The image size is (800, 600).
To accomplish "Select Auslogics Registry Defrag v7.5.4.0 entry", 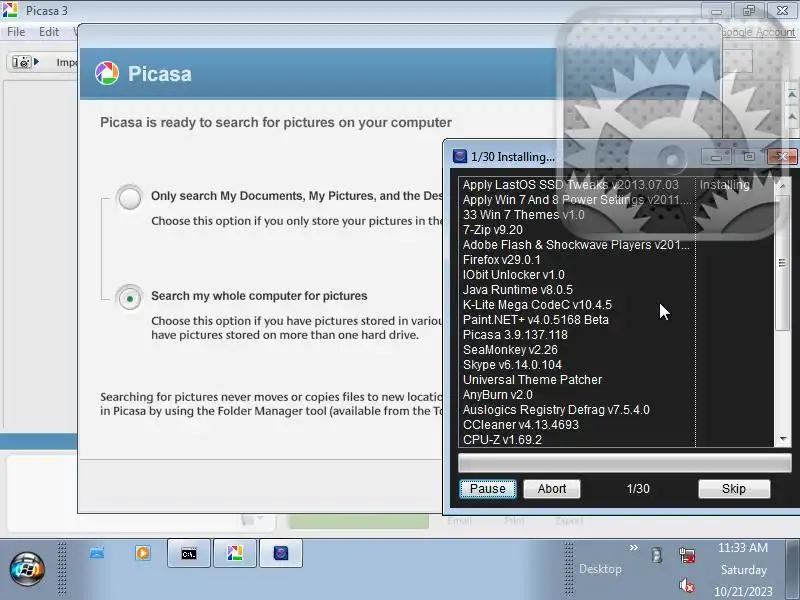I will point(556,410).
